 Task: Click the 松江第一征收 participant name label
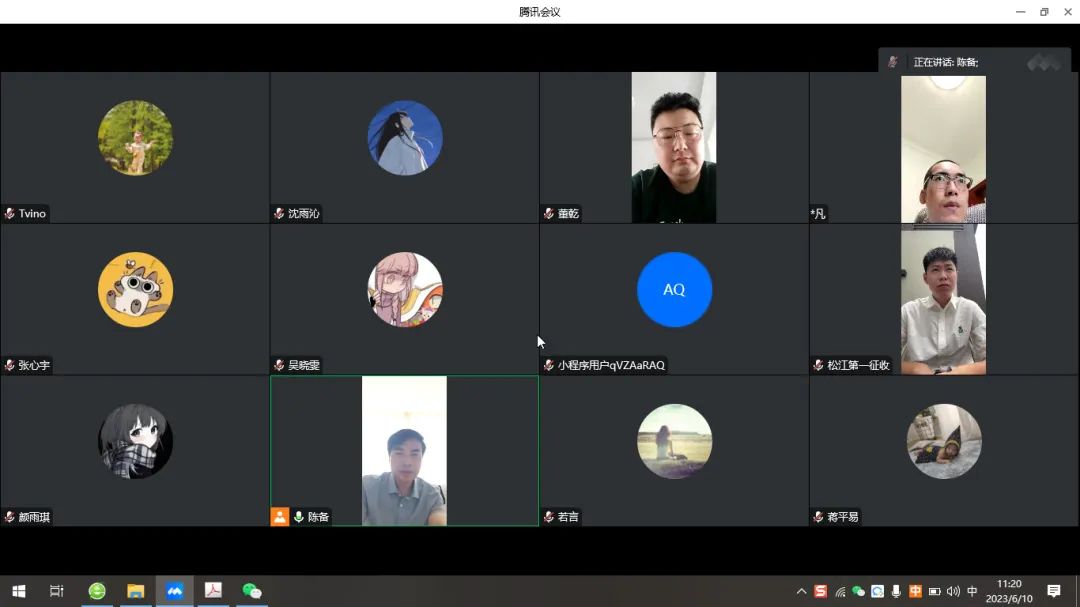point(858,365)
